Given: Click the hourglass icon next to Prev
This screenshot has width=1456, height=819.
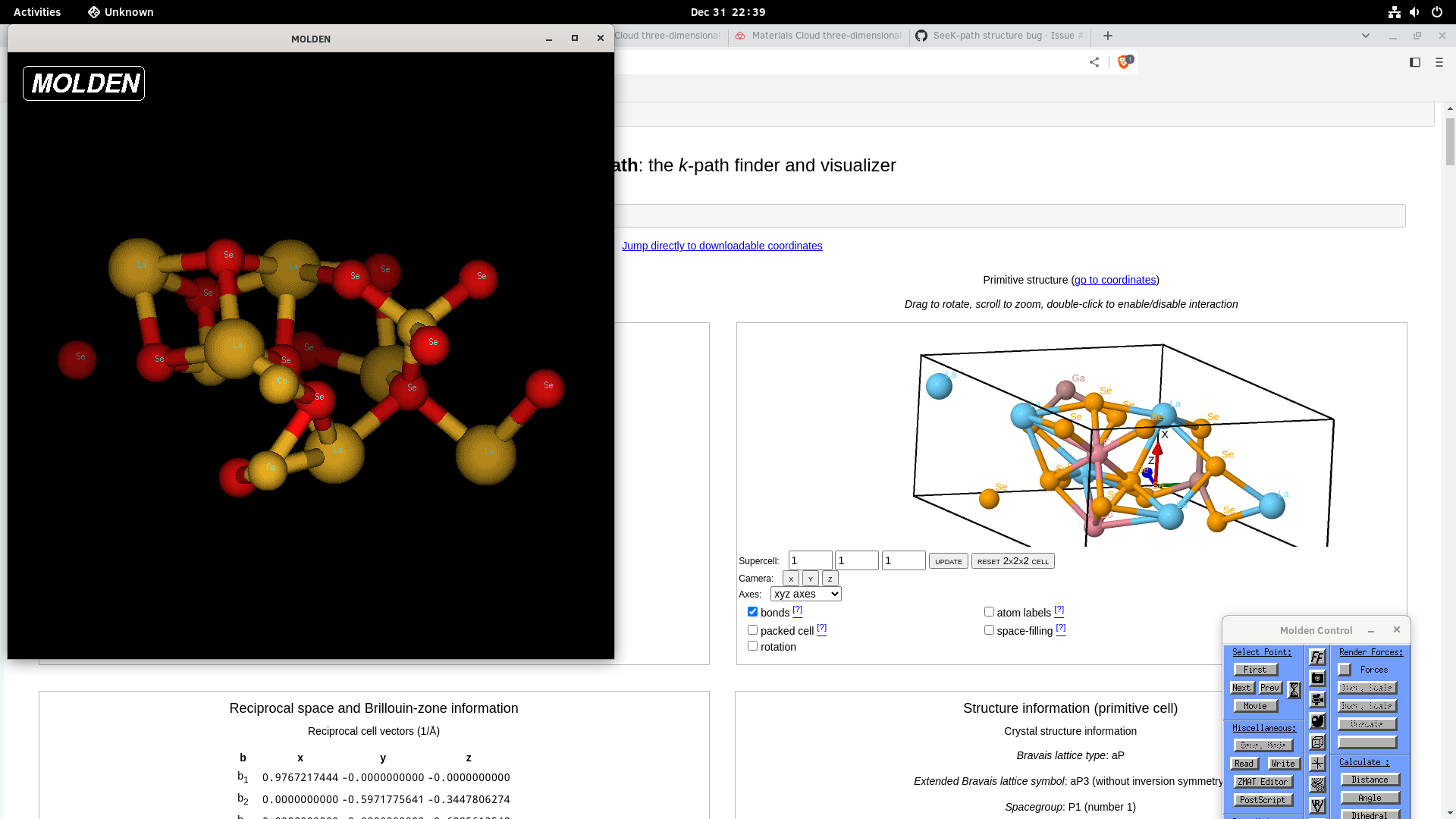Looking at the screenshot, I should click(1294, 689).
